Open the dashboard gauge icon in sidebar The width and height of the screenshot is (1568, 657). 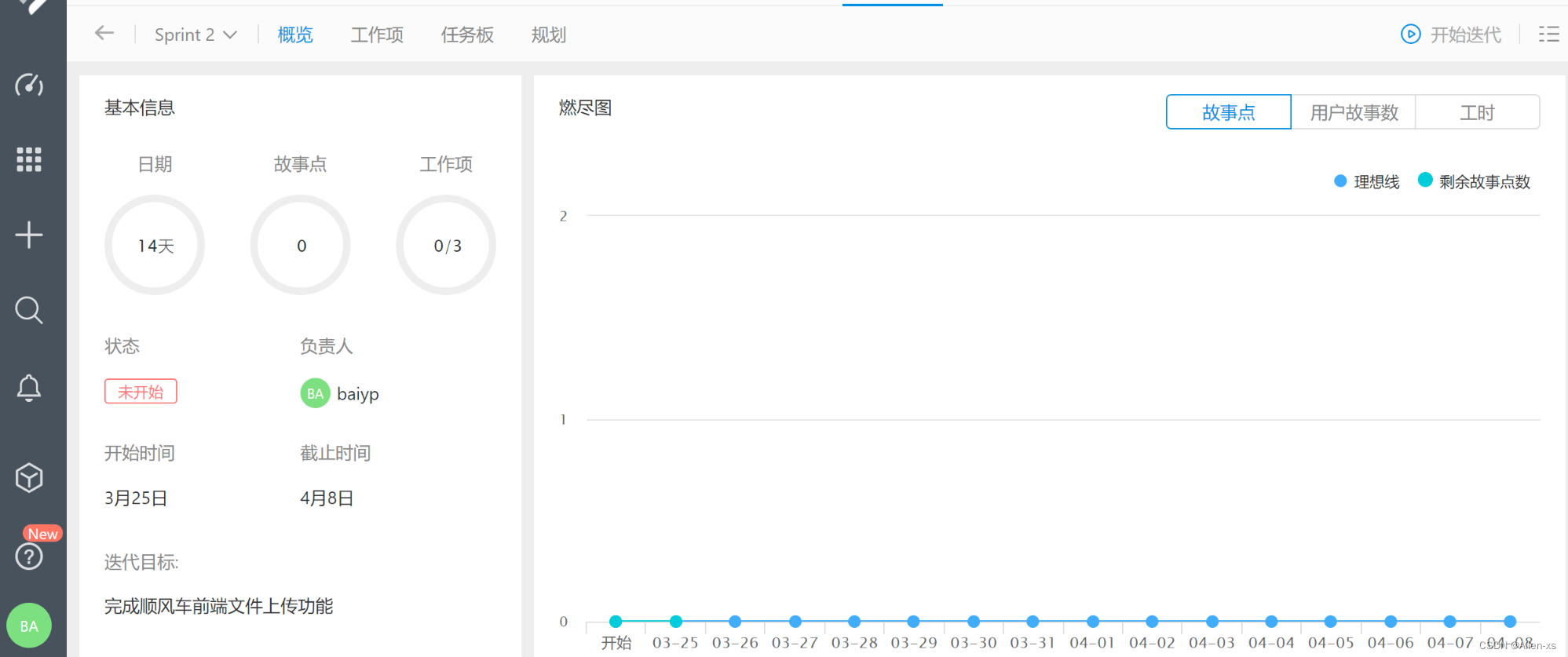[x=29, y=84]
